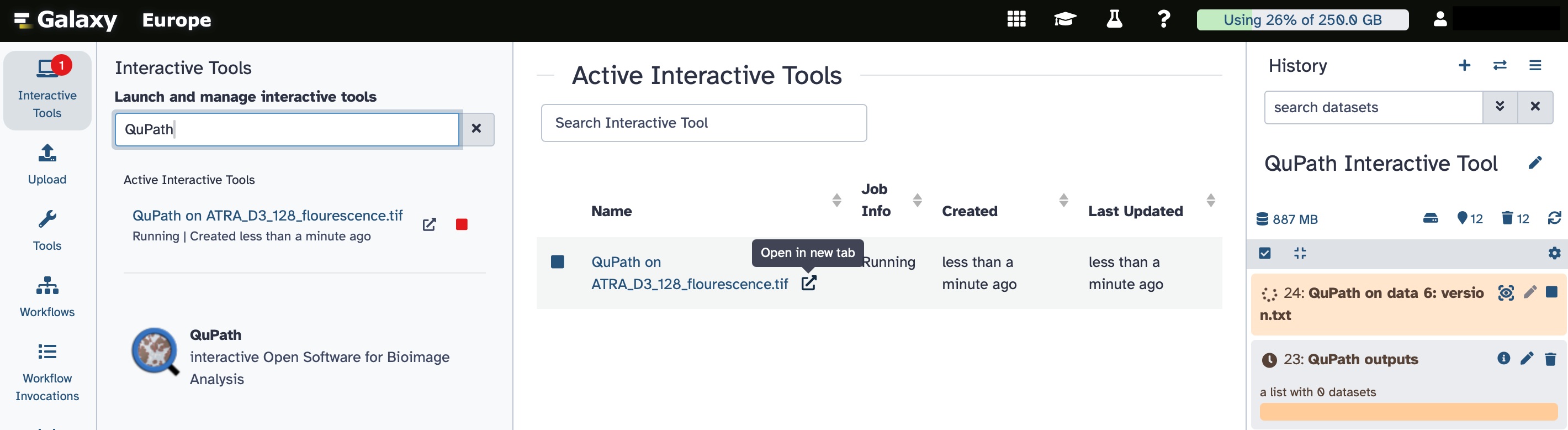1568x430 pixels.
Task: Sort table by Created column
Action: (x=1063, y=200)
